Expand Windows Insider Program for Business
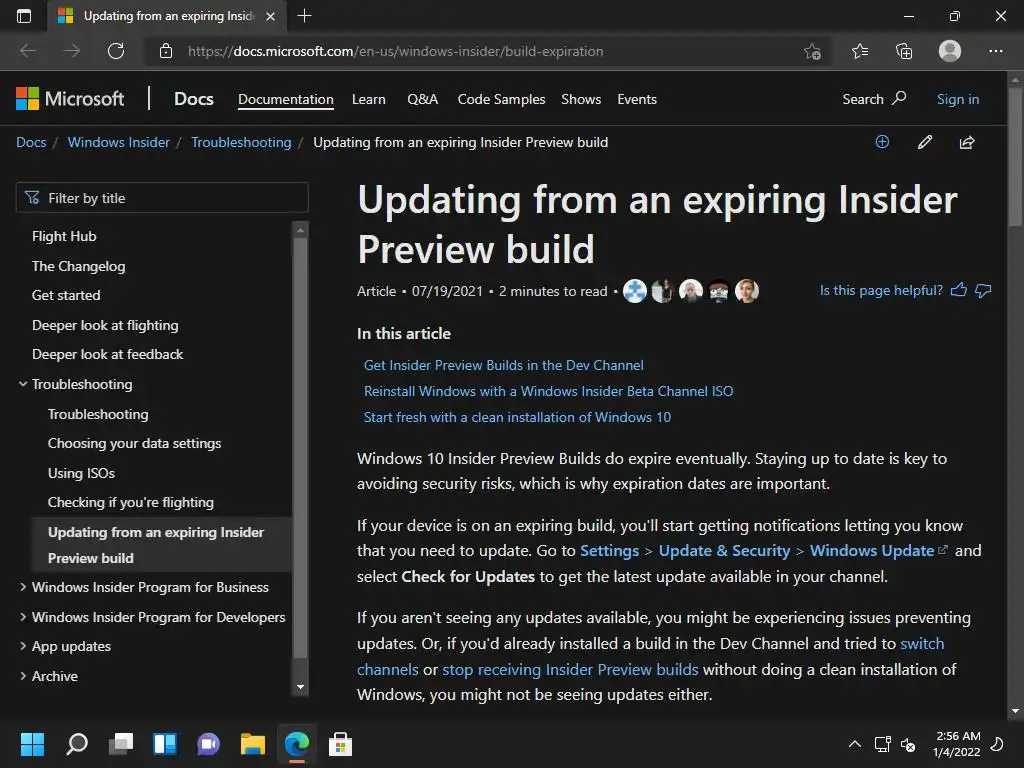Image resolution: width=1024 pixels, height=768 pixels. click(23, 587)
